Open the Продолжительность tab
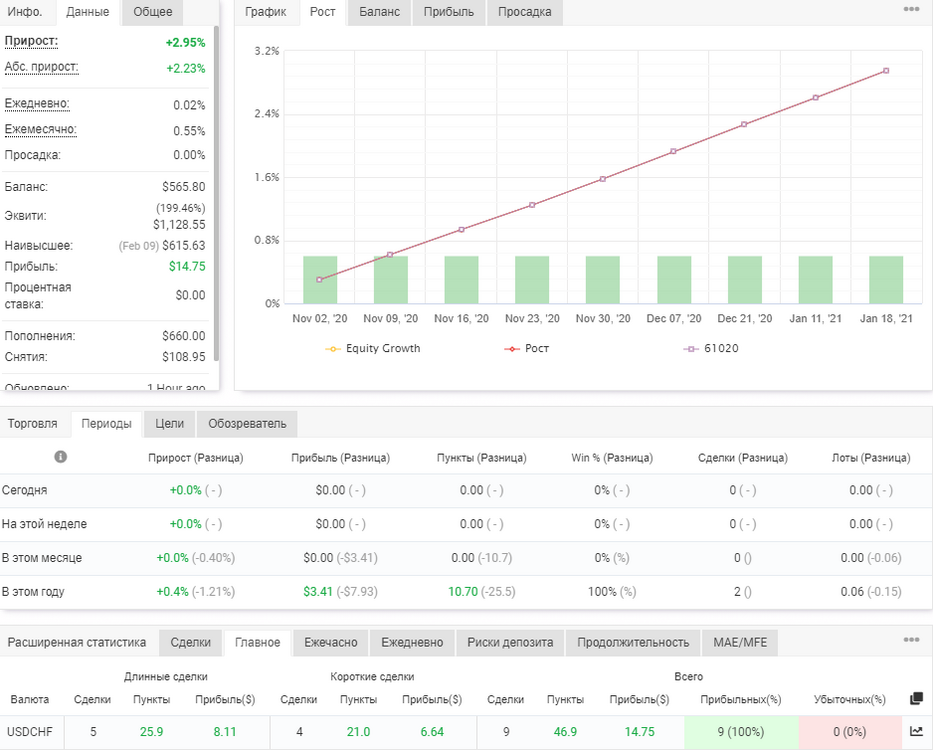The image size is (933, 750). (633, 643)
